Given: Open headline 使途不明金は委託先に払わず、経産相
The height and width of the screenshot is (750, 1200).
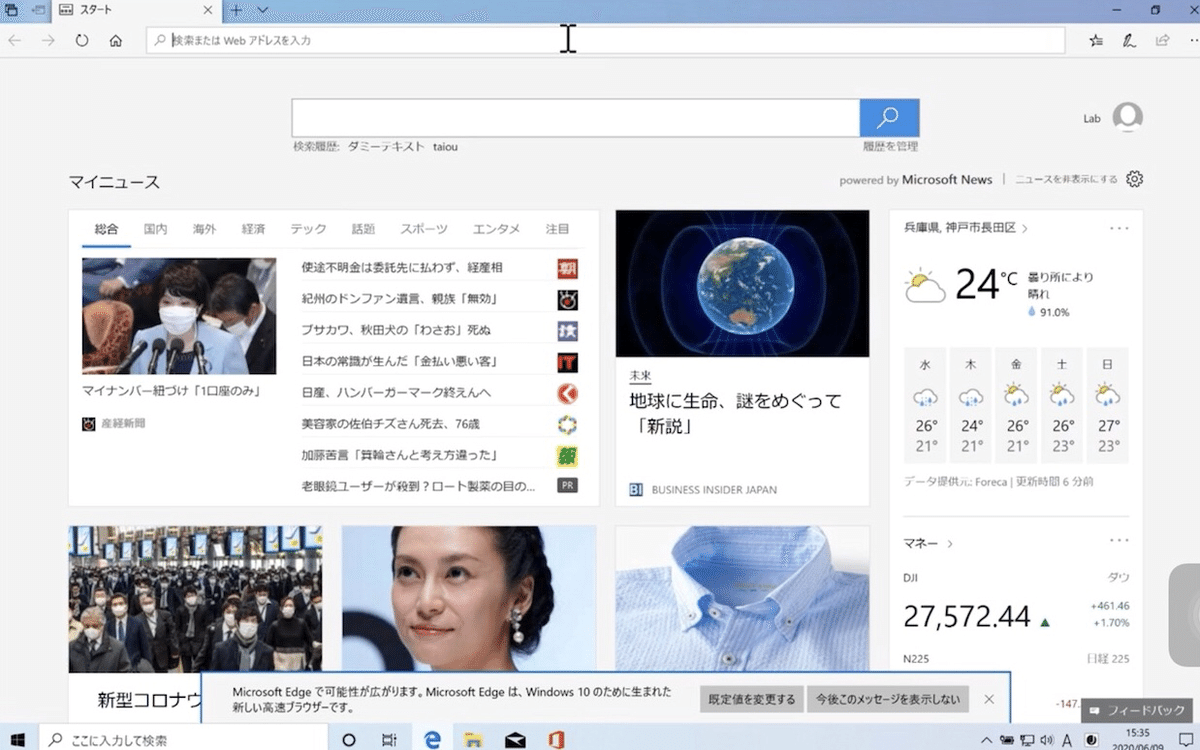Looking at the screenshot, I should tap(402, 268).
